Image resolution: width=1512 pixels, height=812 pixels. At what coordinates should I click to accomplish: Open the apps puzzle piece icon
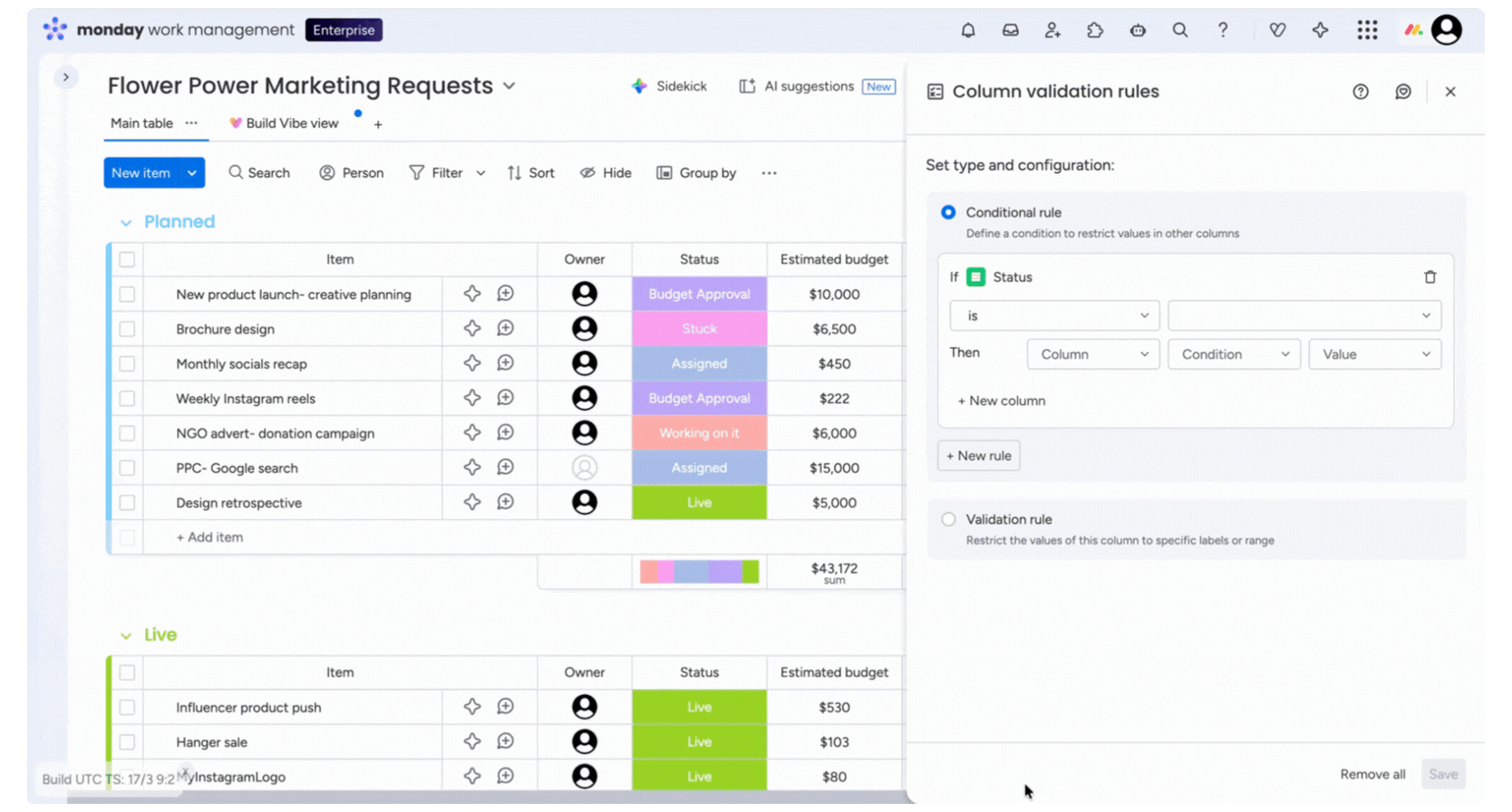coord(1095,30)
